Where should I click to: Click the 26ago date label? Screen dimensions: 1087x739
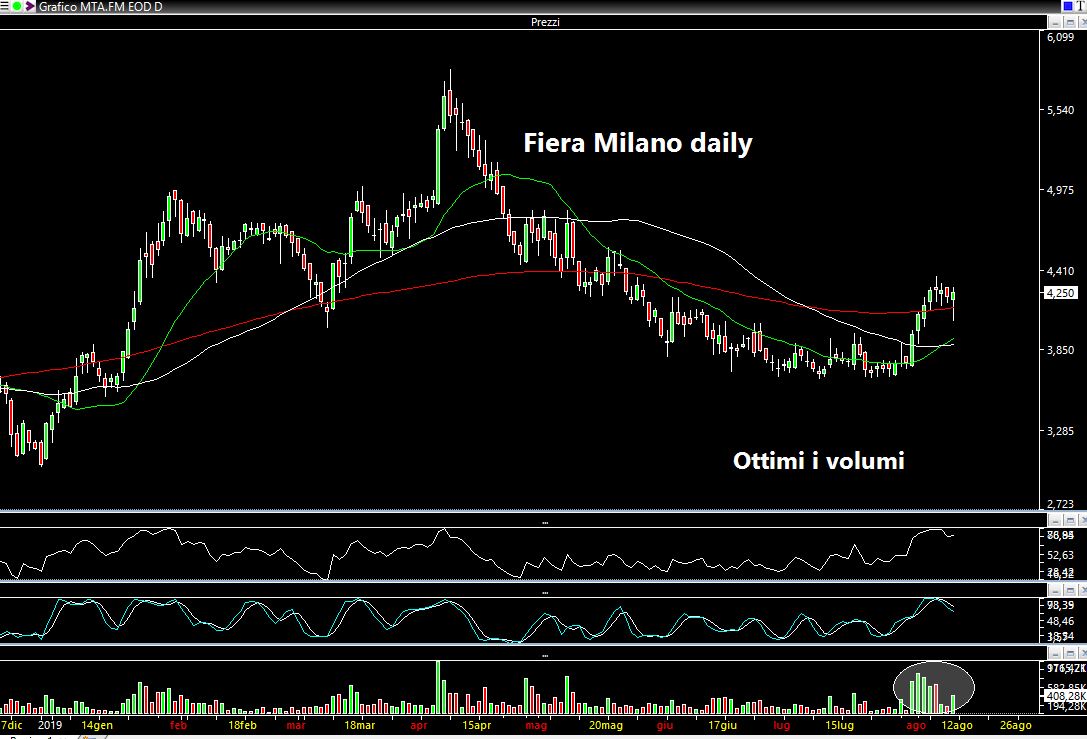pyautogui.click(x=1015, y=725)
